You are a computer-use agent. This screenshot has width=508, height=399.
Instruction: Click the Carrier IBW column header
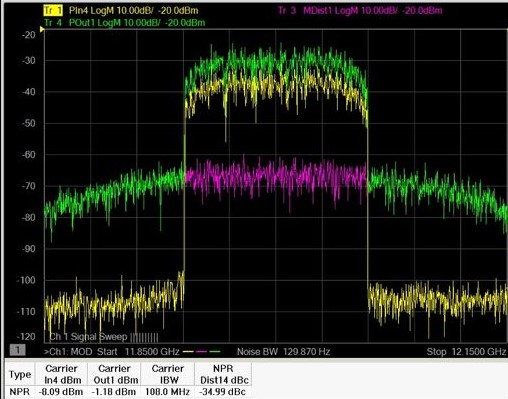[168, 374]
